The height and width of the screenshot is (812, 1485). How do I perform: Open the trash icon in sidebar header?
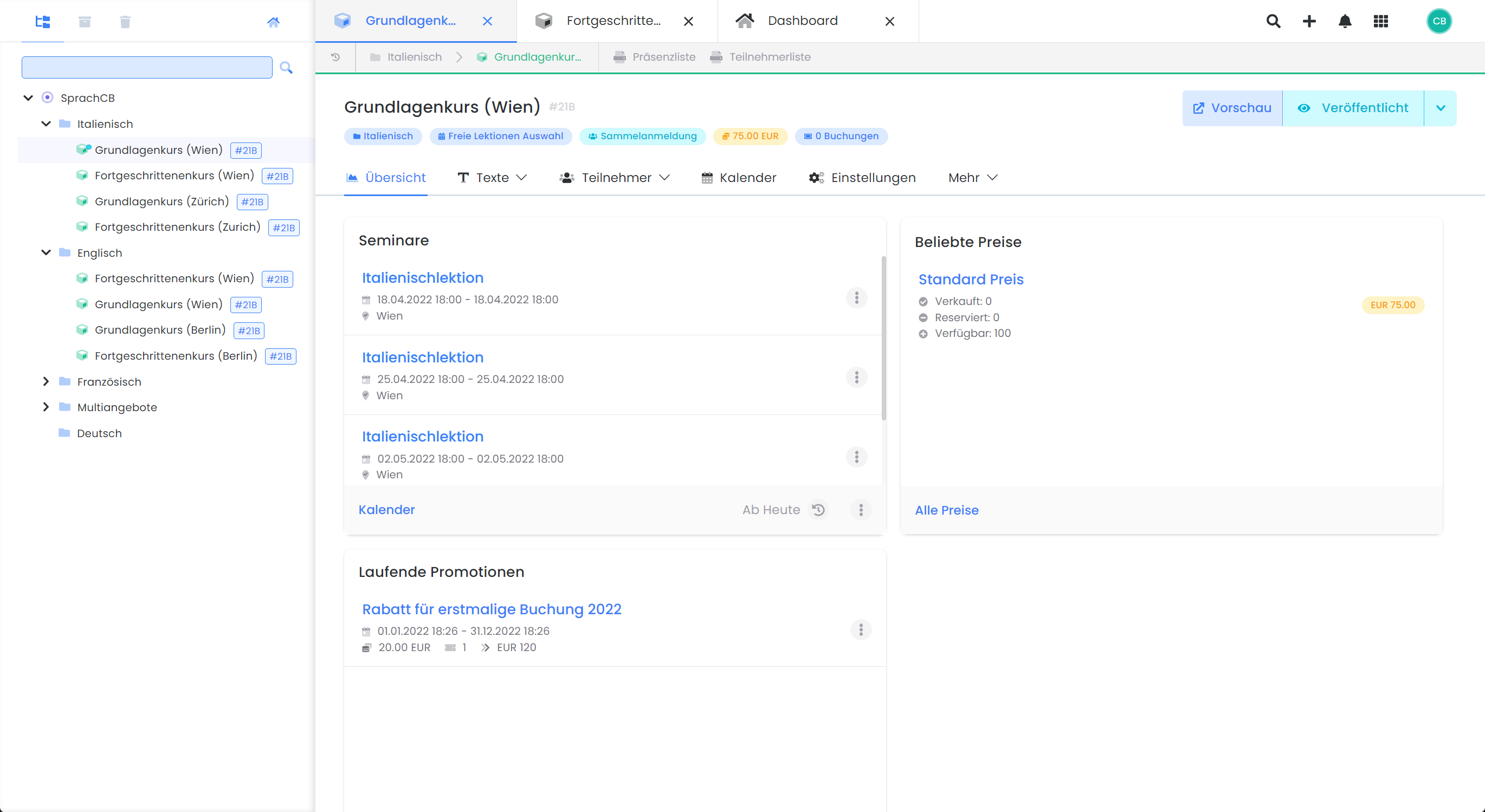click(125, 22)
